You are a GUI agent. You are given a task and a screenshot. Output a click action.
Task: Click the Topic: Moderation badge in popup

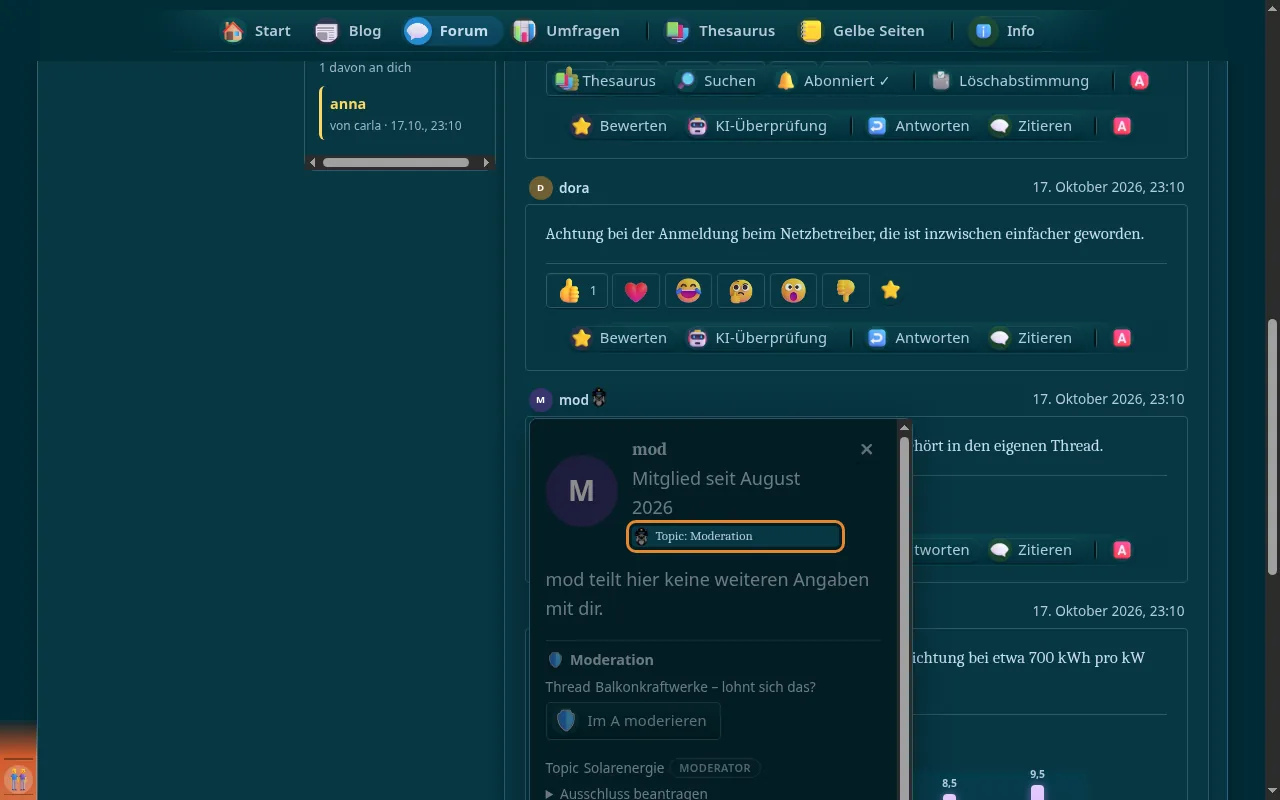(x=736, y=536)
